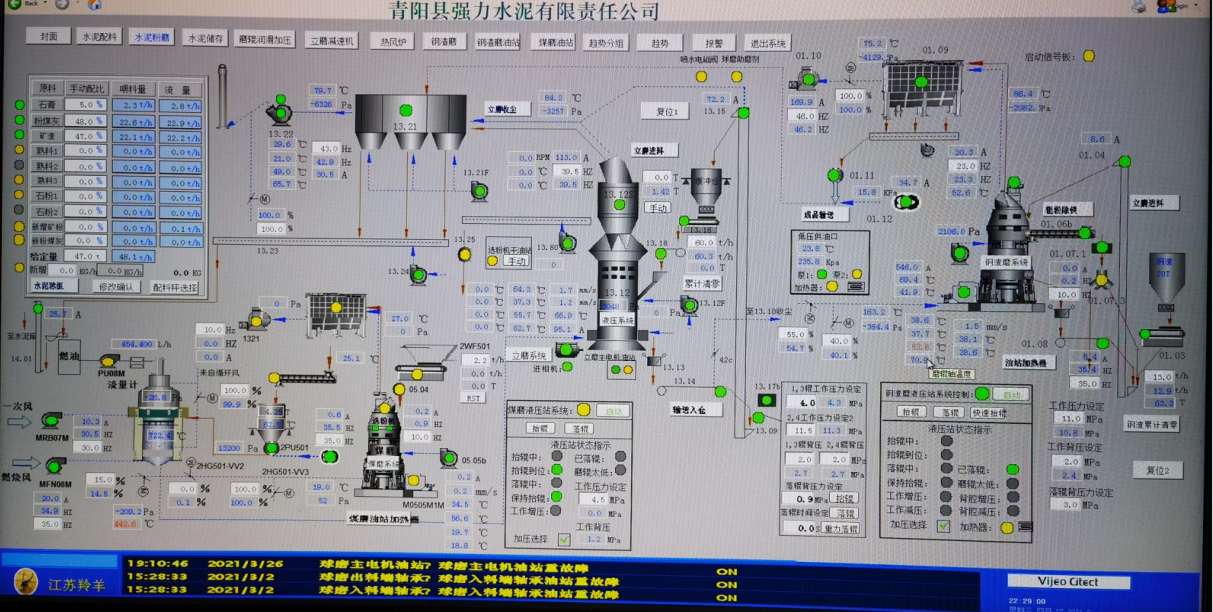Select the MRB07M primary air fan
The height and width of the screenshot is (612, 1213).
pyautogui.click(x=52, y=421)
